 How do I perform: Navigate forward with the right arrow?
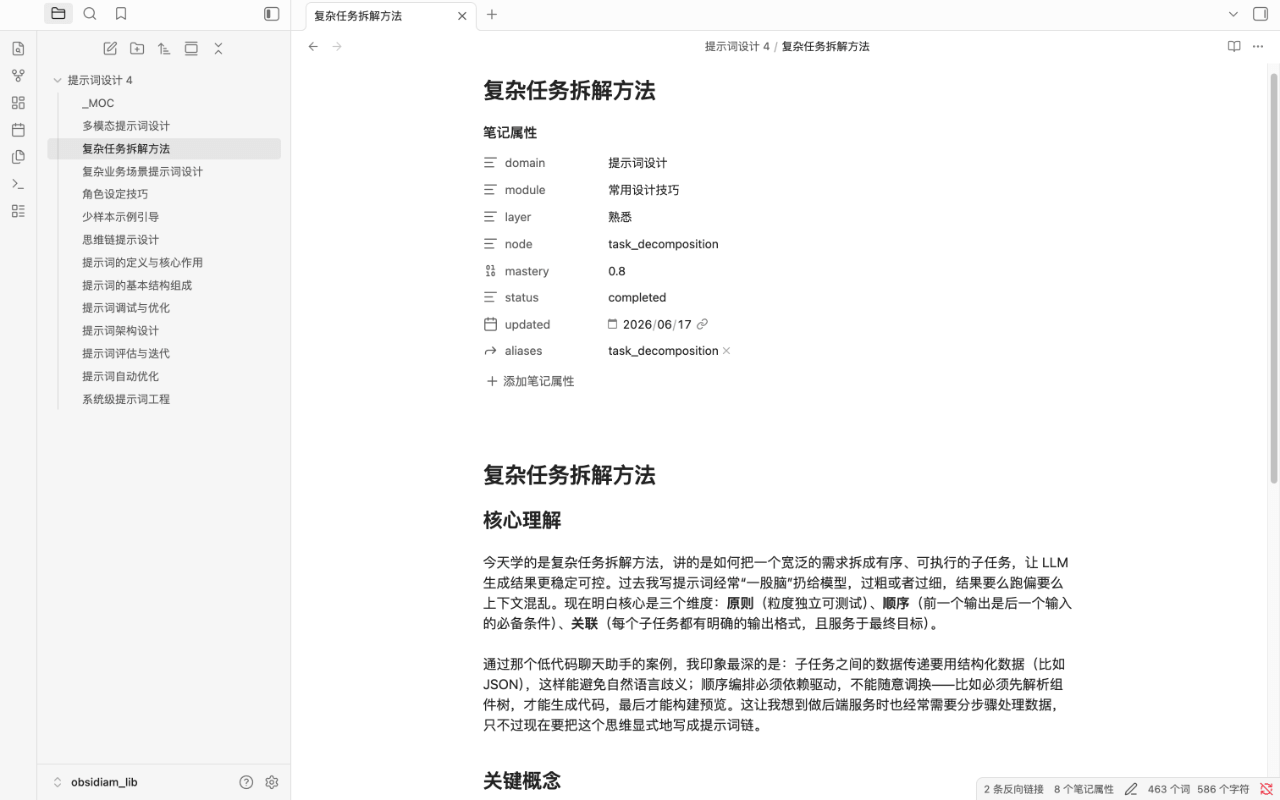click(337, 46)
